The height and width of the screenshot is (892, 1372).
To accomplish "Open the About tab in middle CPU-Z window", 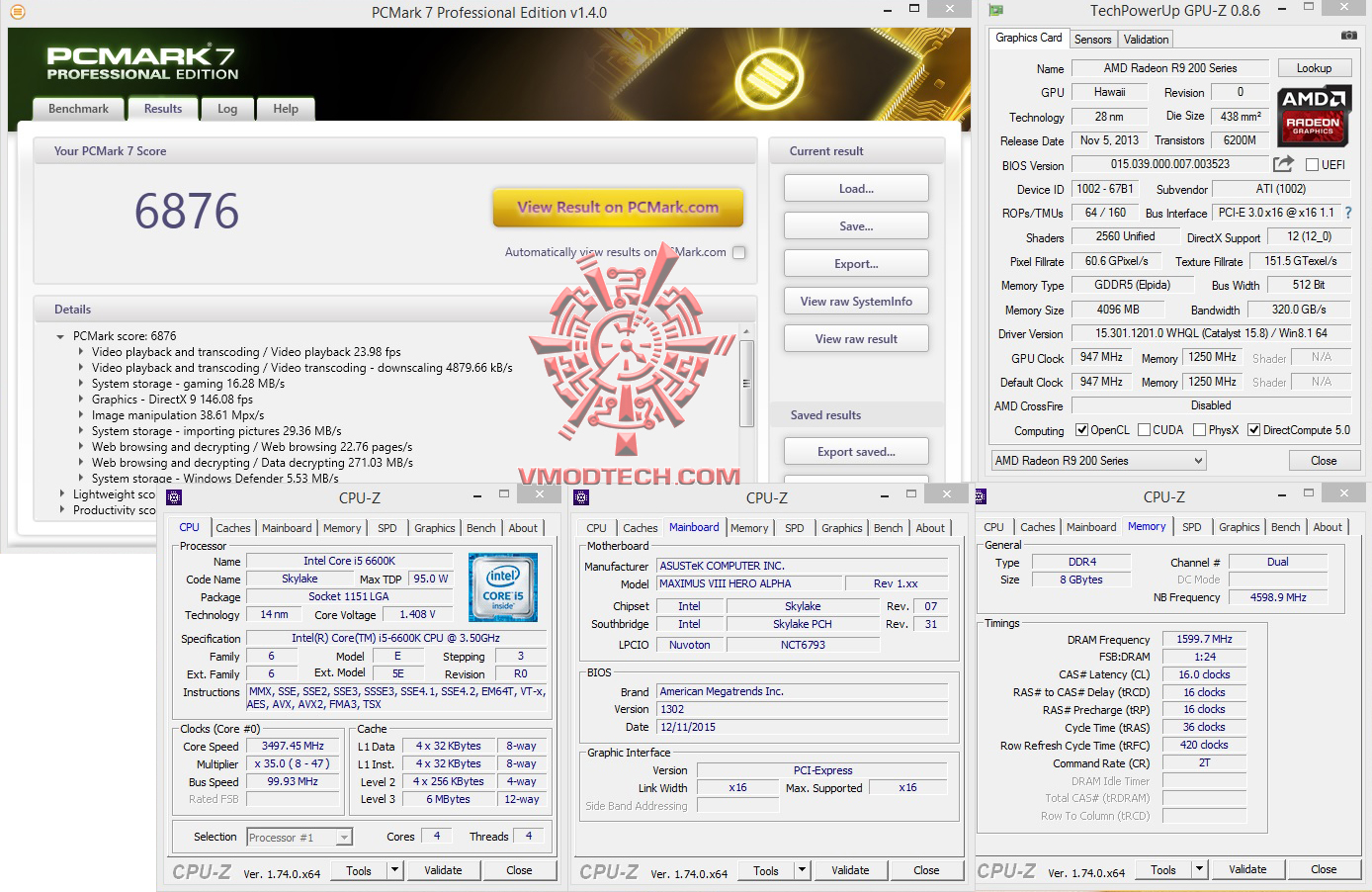I will click(x=930, y=528).
